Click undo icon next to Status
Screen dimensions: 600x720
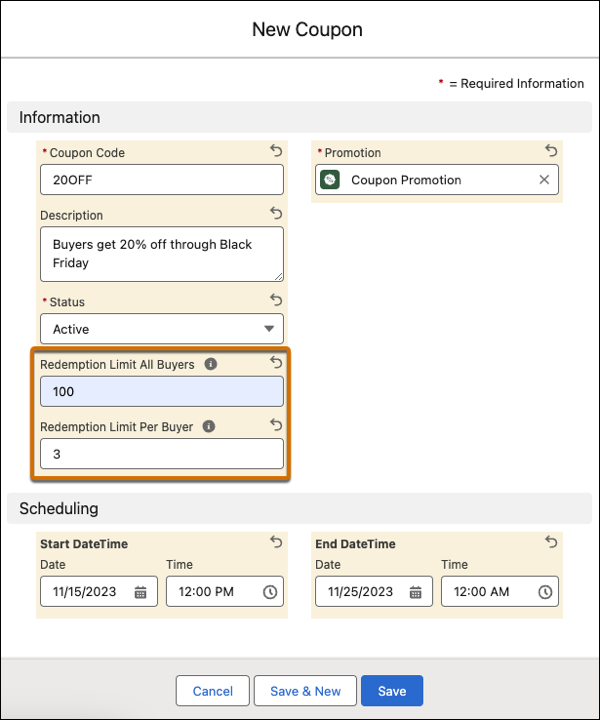[276, 300]
